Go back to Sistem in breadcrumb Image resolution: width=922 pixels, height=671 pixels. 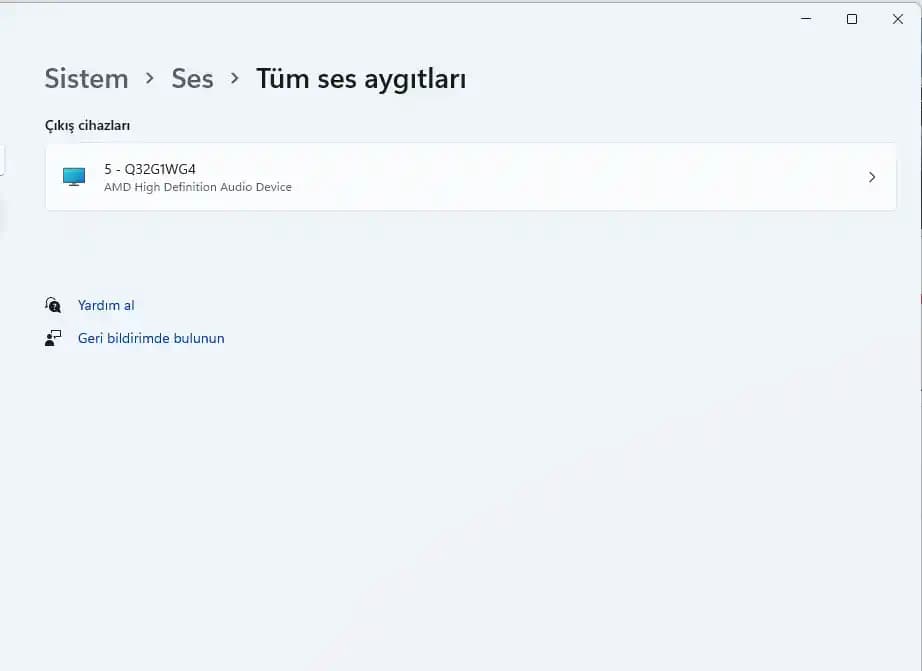pos(86,79)
